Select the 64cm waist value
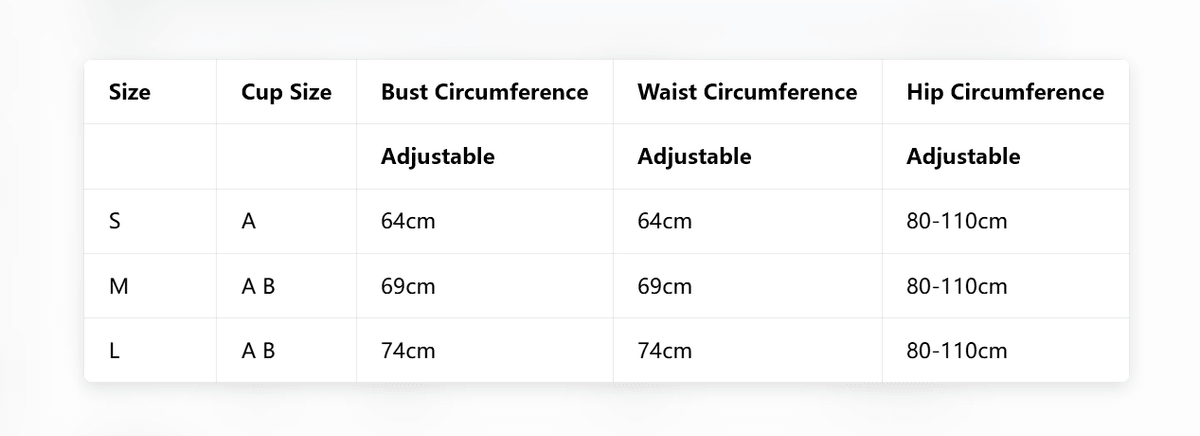Viewport: 1200px width, 436px height. tap(664, 222)
